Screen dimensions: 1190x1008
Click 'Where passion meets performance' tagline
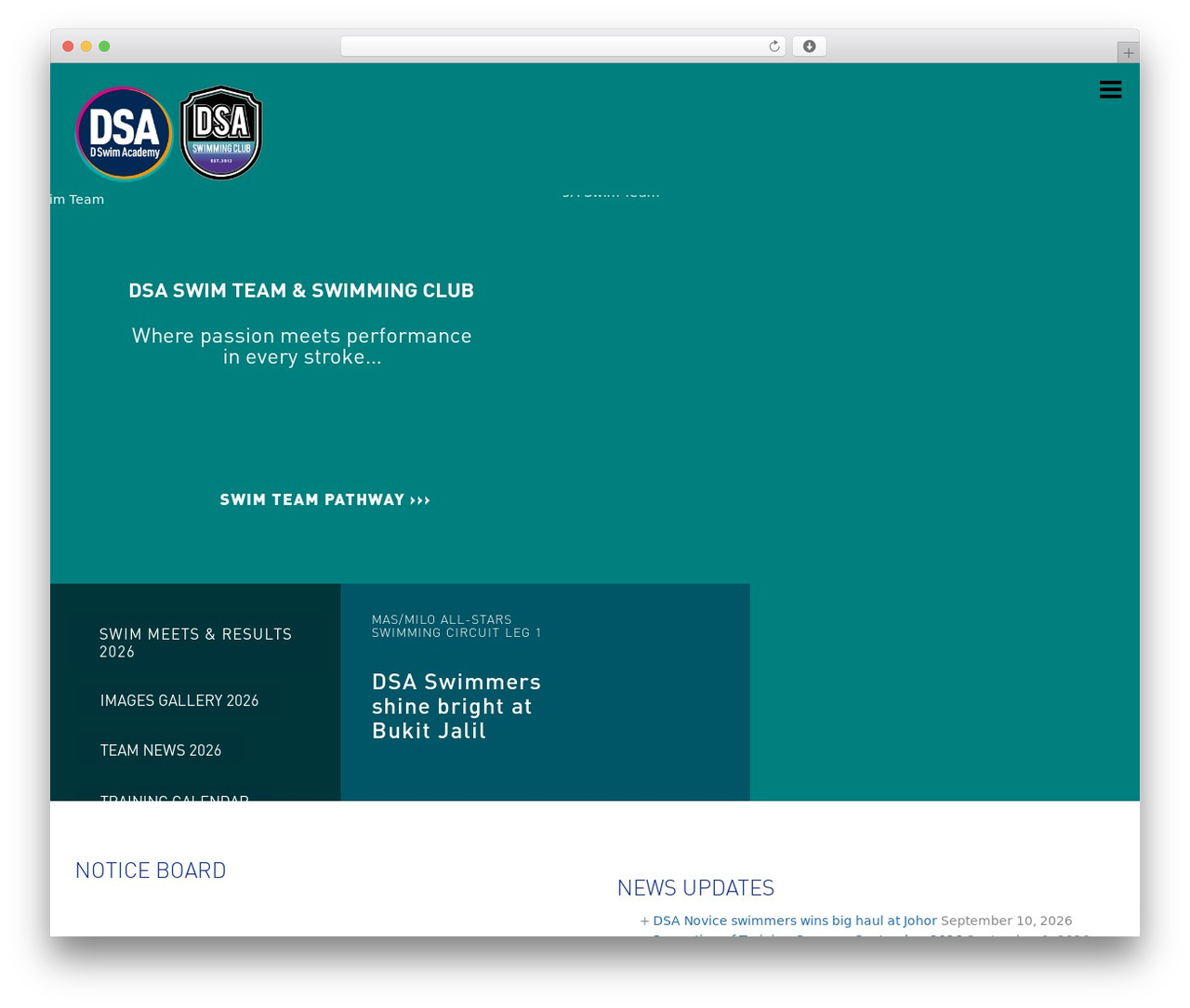tap(302, 346)
